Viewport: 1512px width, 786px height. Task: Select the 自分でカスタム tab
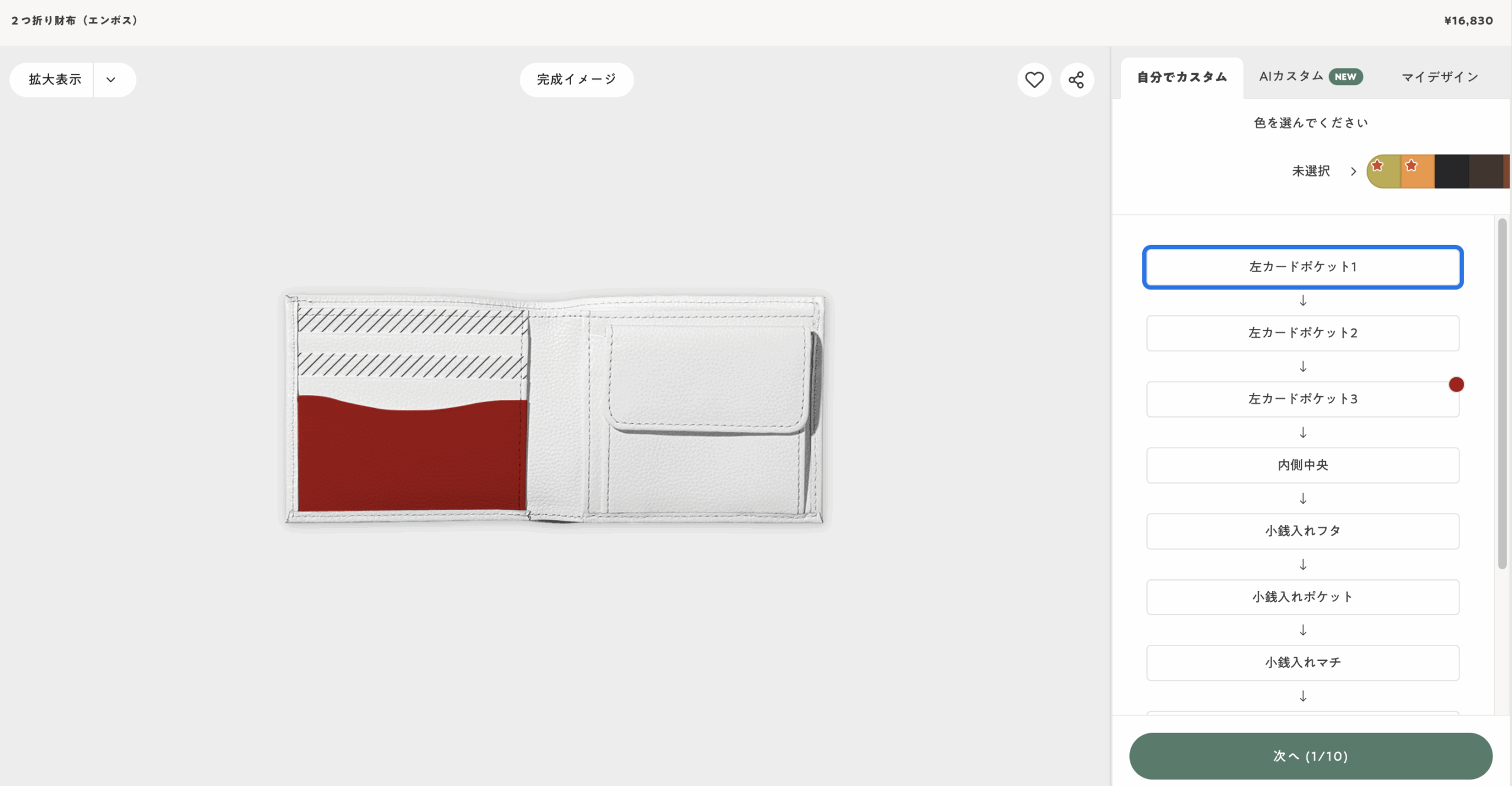[x=1182, y=77]
